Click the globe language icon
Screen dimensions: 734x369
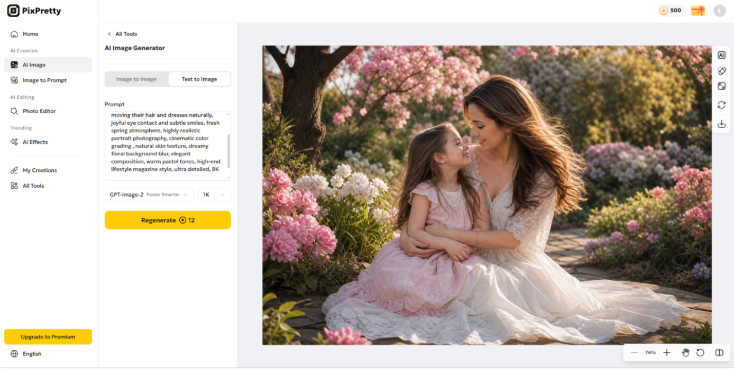tap(14, 354)
